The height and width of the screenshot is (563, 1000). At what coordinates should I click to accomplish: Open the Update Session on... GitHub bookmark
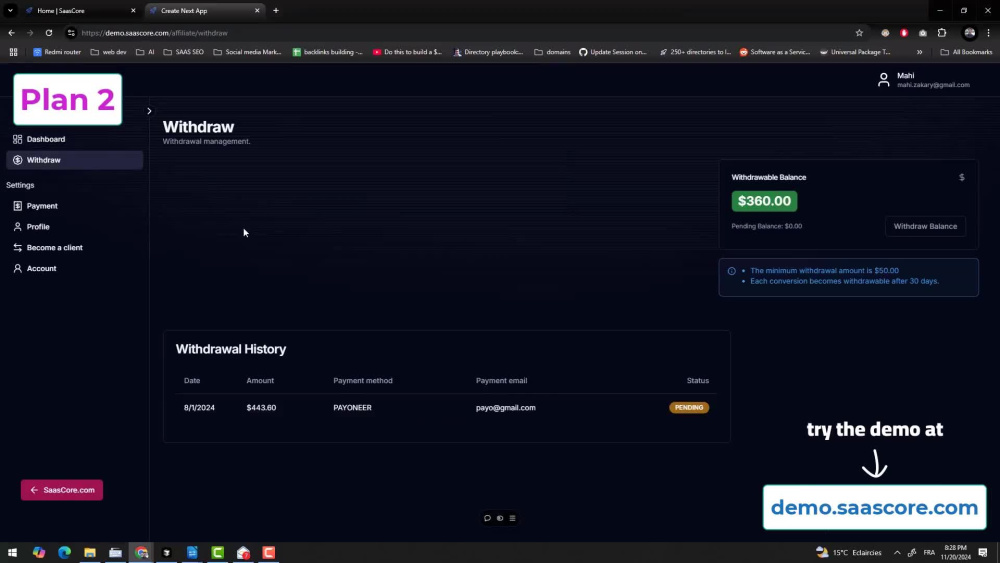(613, 52)
